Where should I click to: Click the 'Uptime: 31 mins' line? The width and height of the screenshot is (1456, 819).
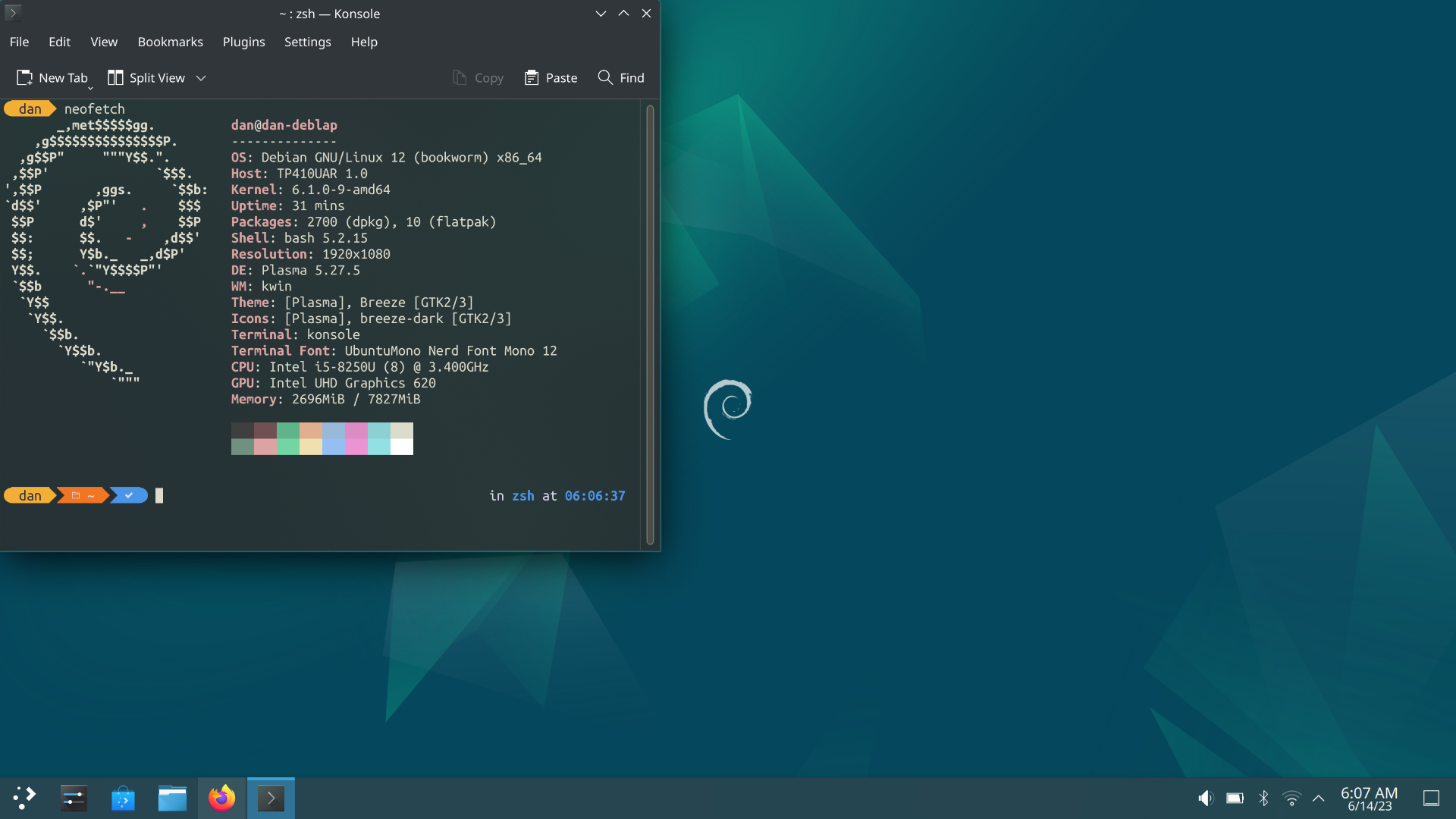[x=288, y=206]
